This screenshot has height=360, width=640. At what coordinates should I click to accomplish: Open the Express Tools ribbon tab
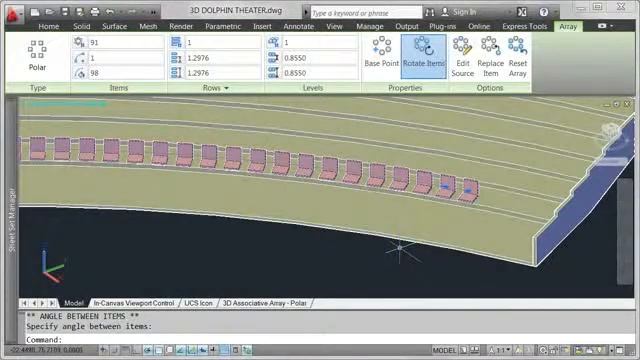click(524, 27)
